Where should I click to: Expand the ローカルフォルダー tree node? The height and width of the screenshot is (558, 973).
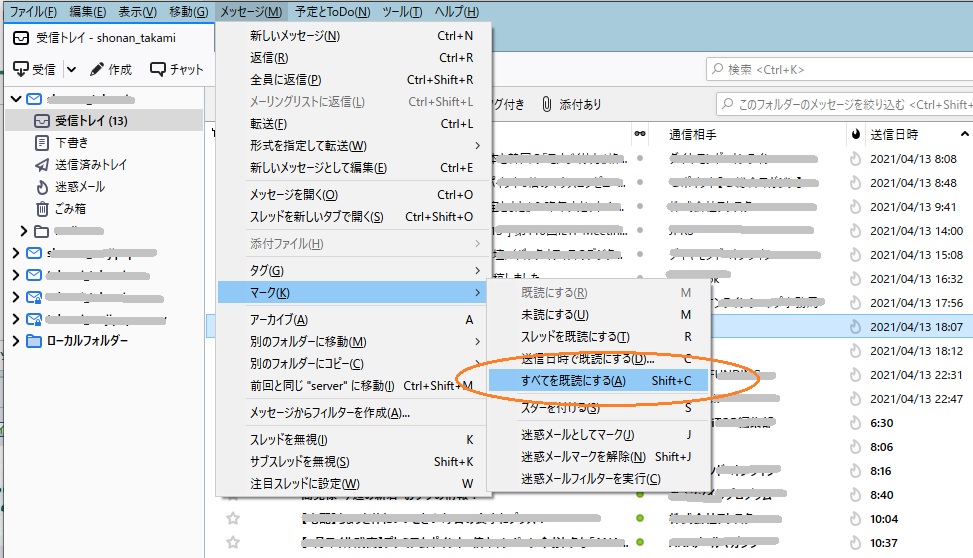[15, 341]
